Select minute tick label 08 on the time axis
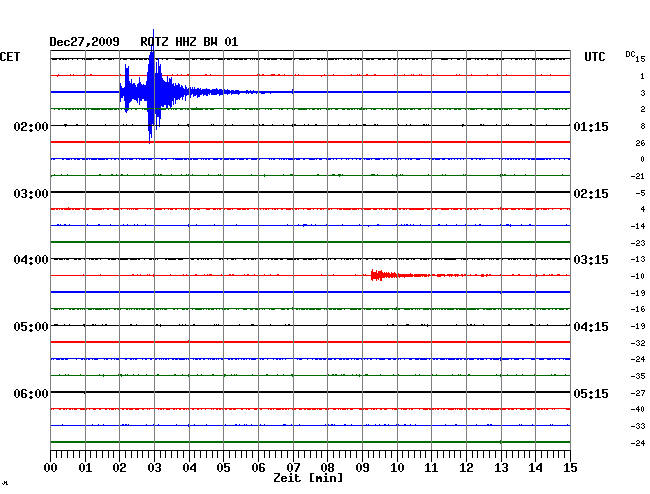This screenshot has width=650, height=494. point(327,468)
